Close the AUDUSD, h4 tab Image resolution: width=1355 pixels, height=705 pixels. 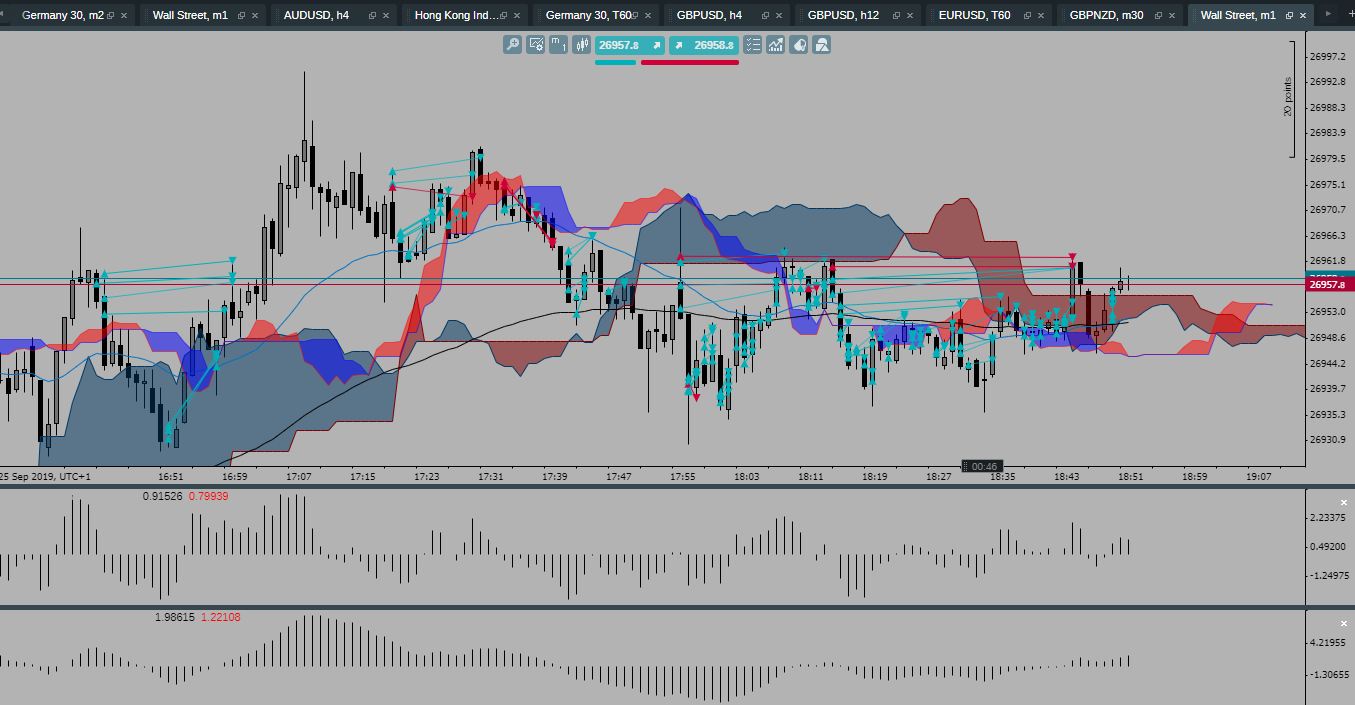tap(387, 16)
